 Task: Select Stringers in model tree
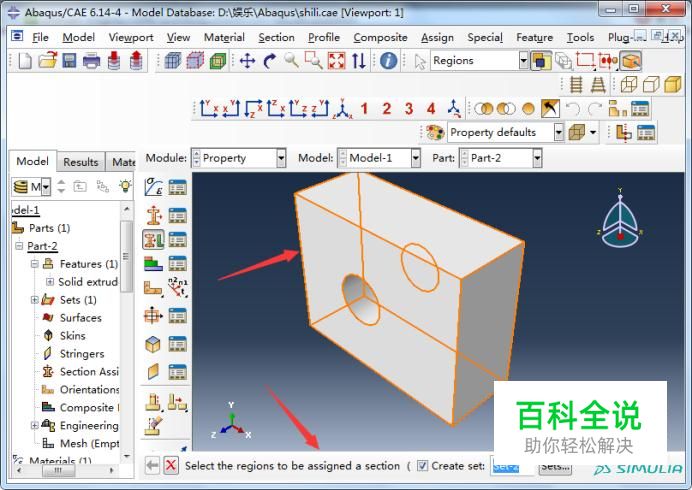pos(82,354)
